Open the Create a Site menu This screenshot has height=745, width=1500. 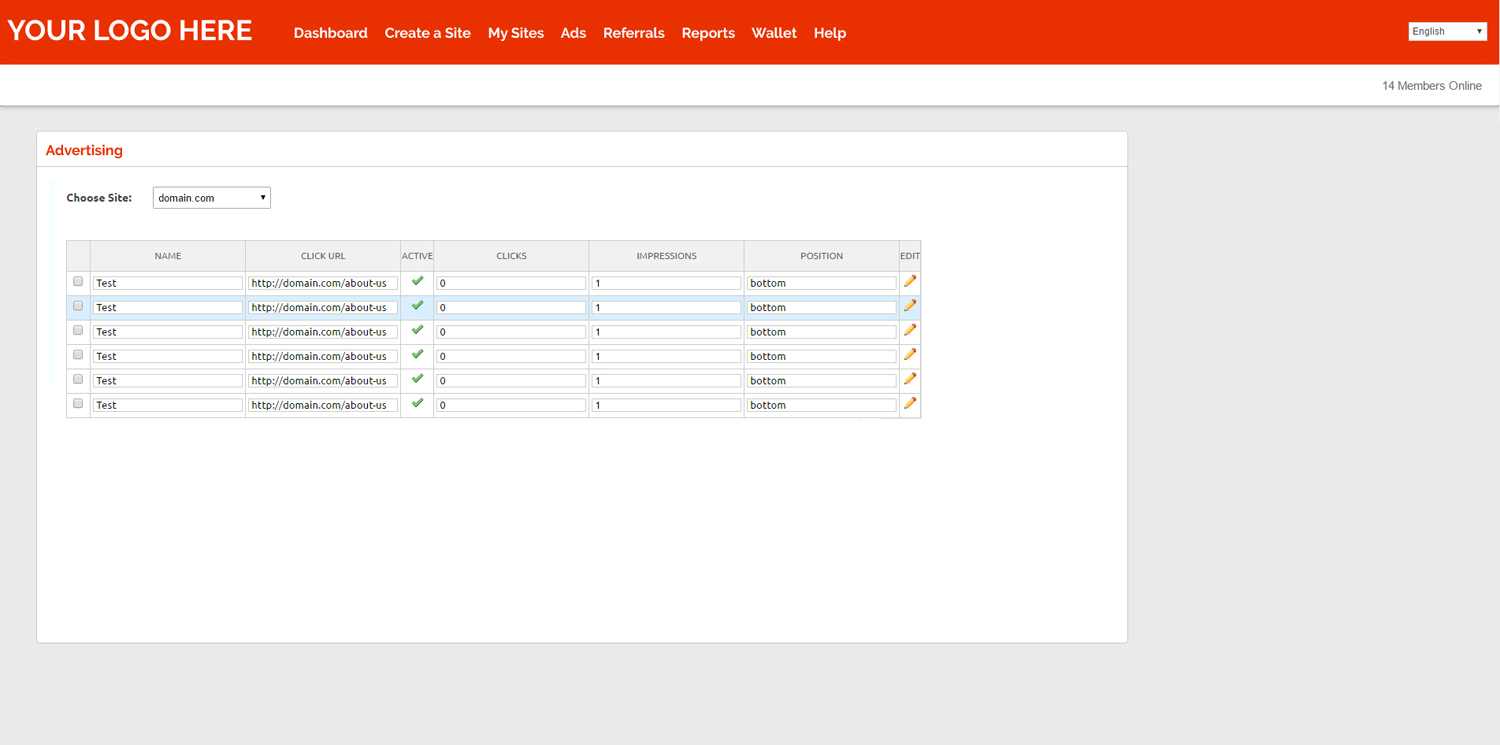pos(428,33)
